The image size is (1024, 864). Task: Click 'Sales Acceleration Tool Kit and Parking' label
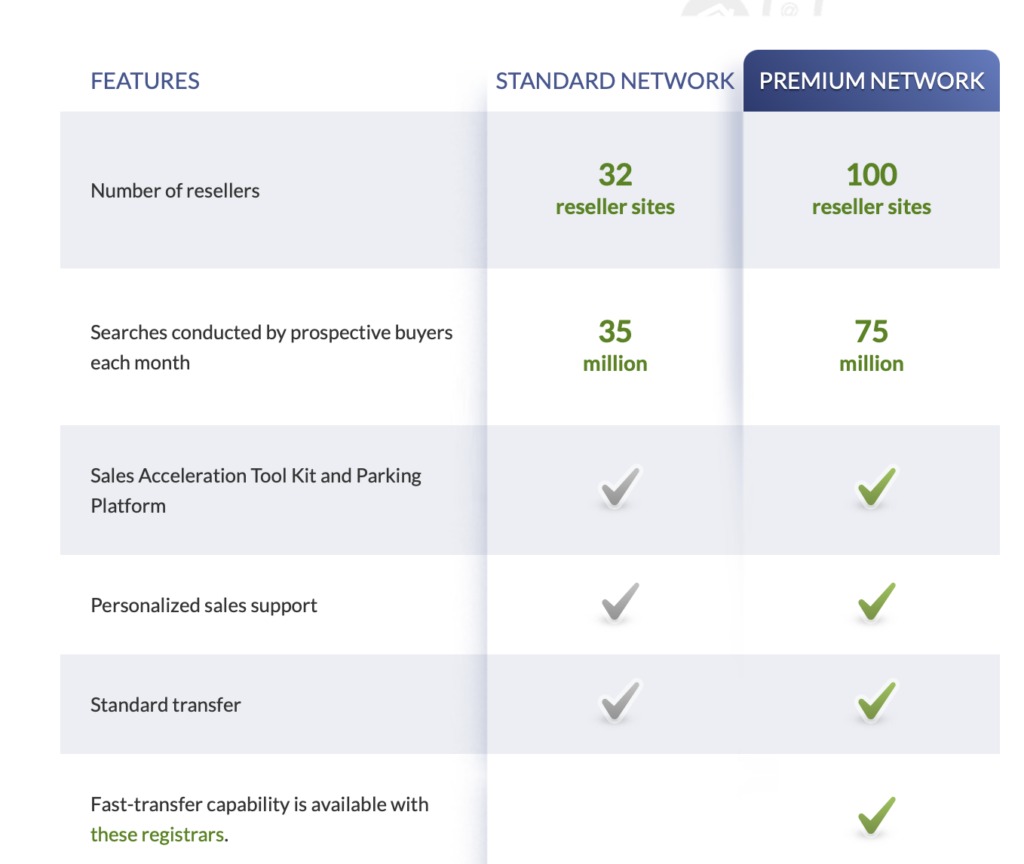[256, 475]
